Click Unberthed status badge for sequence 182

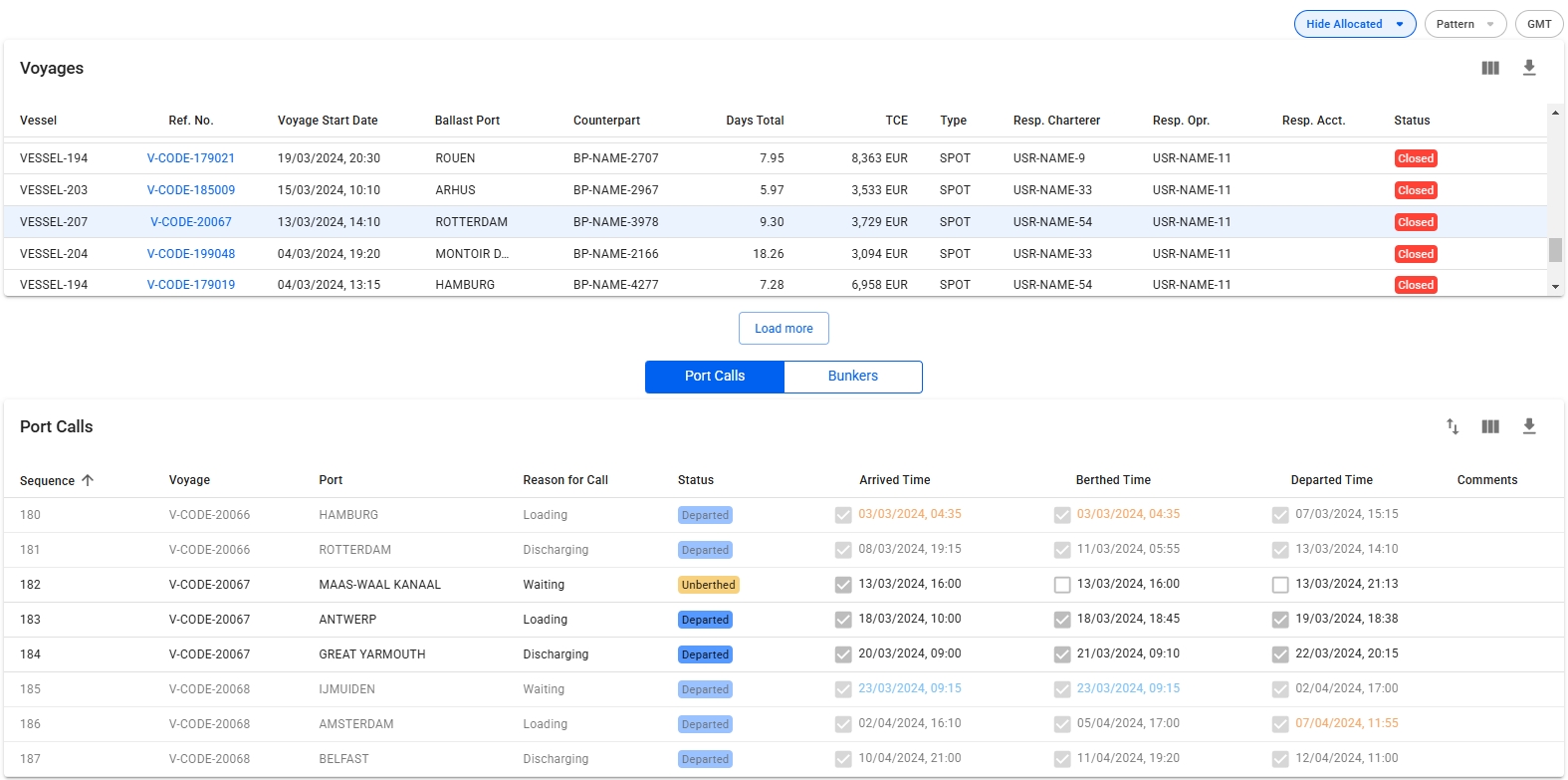(x=708, y=585)
